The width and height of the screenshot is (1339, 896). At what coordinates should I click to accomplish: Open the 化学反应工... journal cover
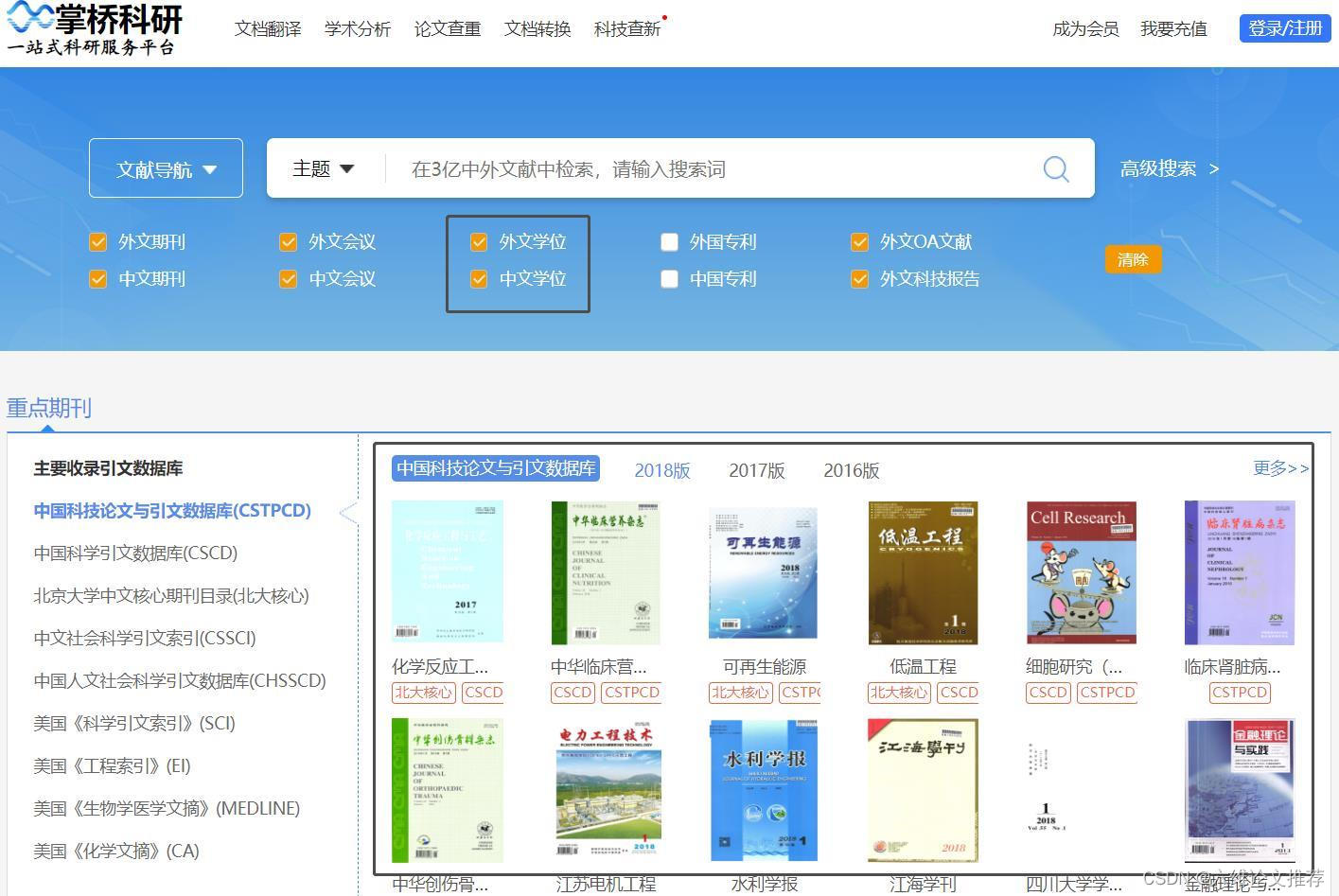448,572
